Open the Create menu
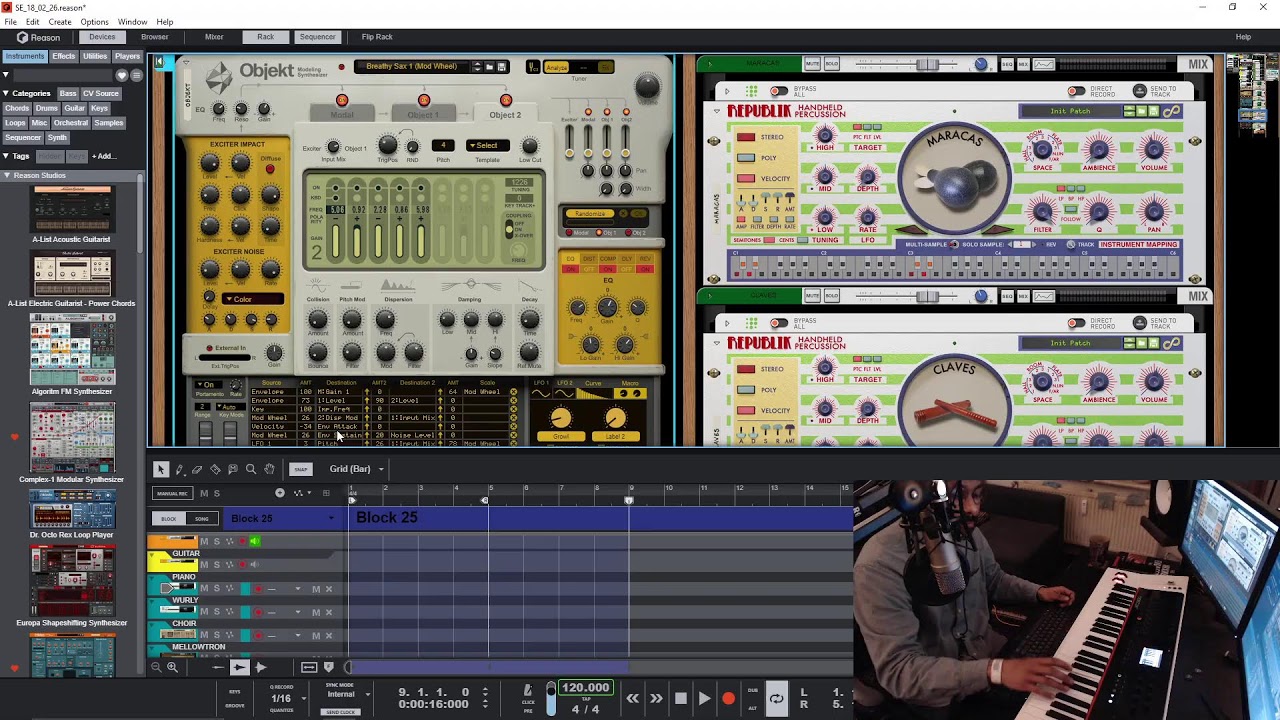This screenshot has width=1280, height=720. [60, 22]
